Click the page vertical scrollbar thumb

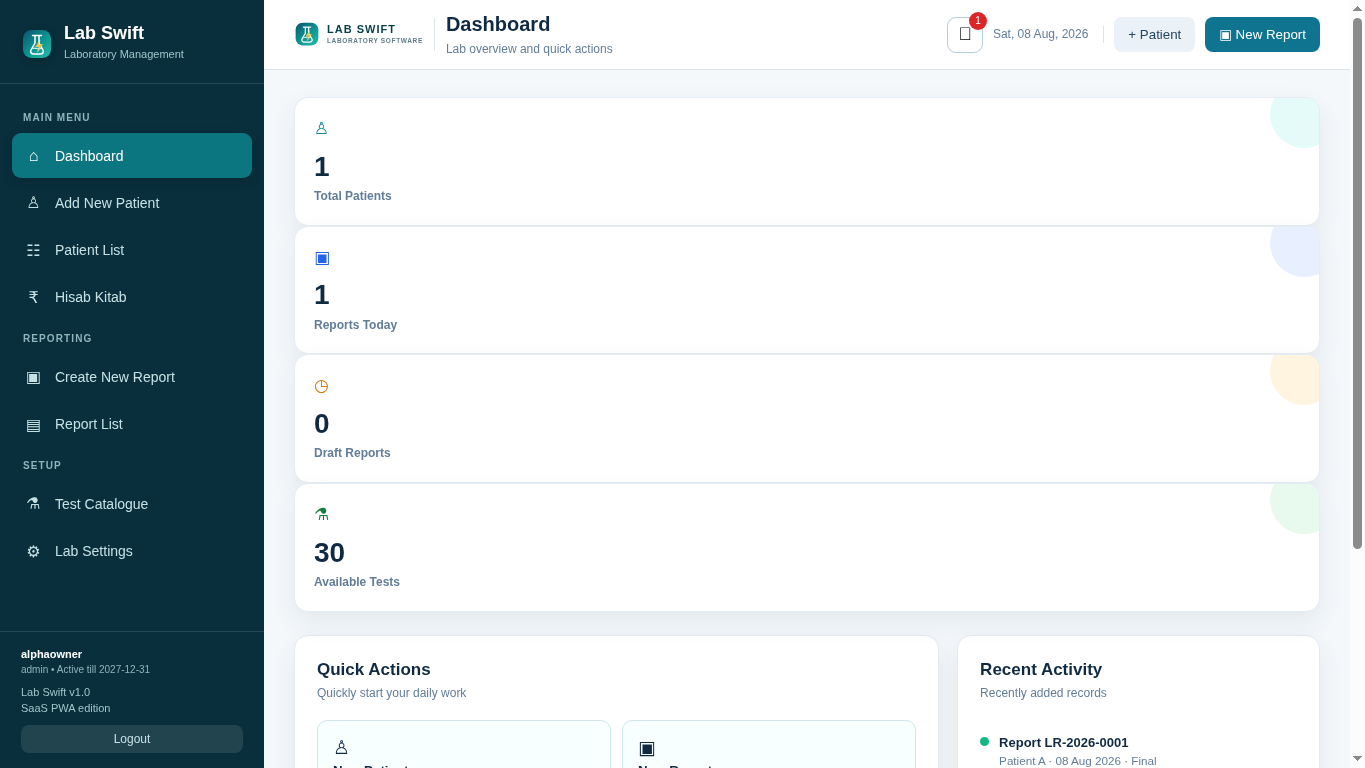pos(1357,283)
